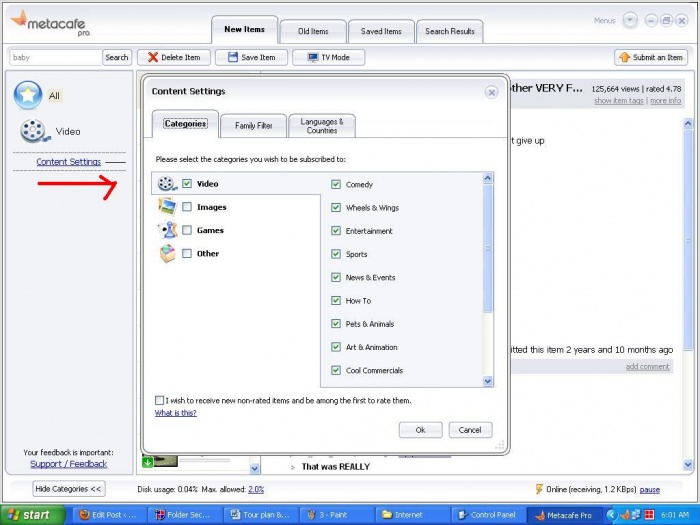
Task: Switch to TV Mode
Action: 329,57
